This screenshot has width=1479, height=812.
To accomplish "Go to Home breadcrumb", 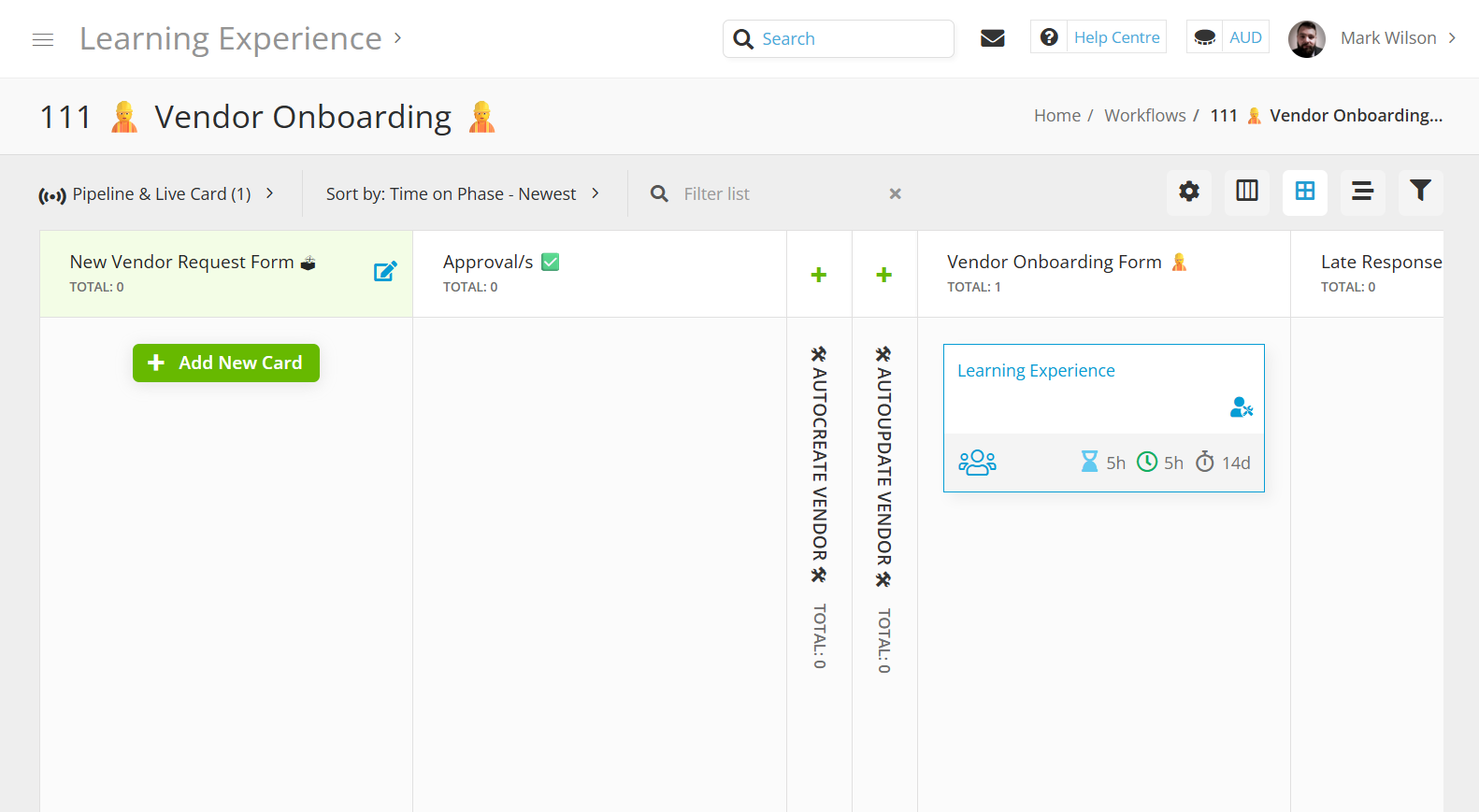I will coord(1056,116).
